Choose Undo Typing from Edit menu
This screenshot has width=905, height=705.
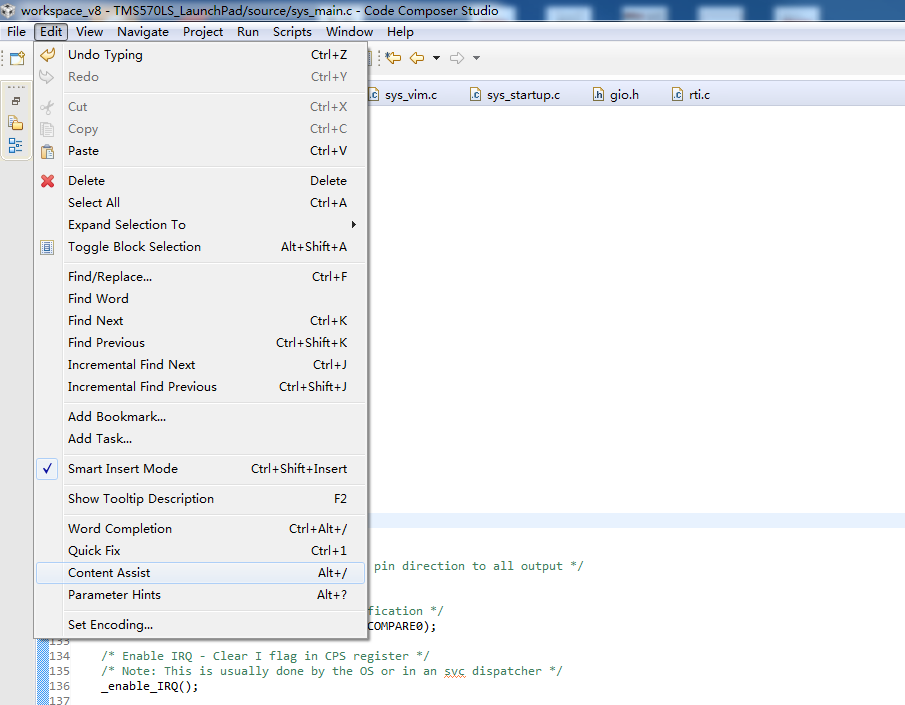[200, 55]
